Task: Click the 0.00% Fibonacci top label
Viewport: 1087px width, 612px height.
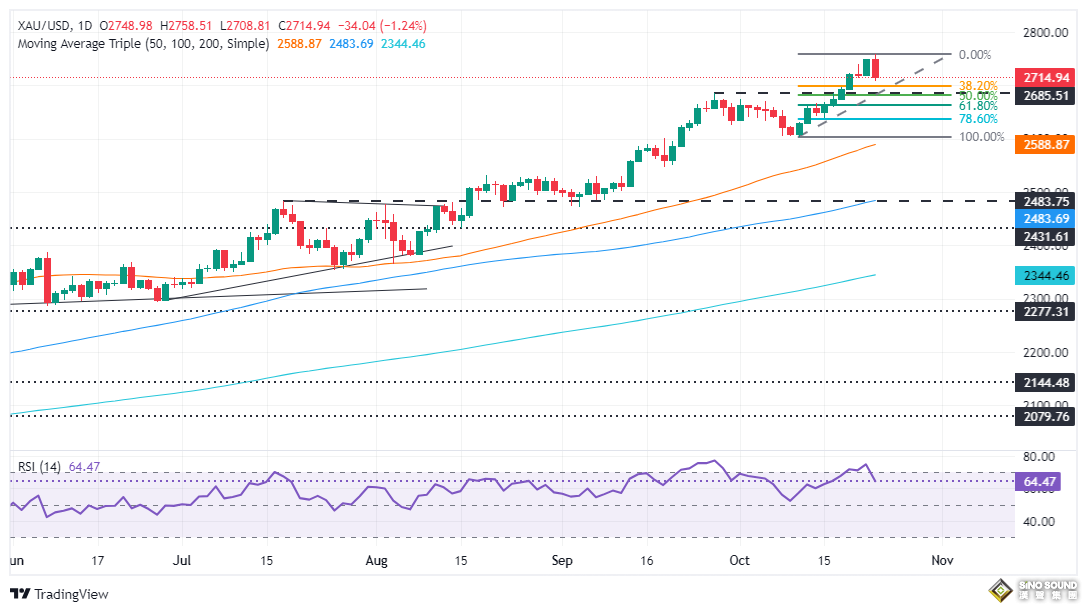Action: point(974,55)
